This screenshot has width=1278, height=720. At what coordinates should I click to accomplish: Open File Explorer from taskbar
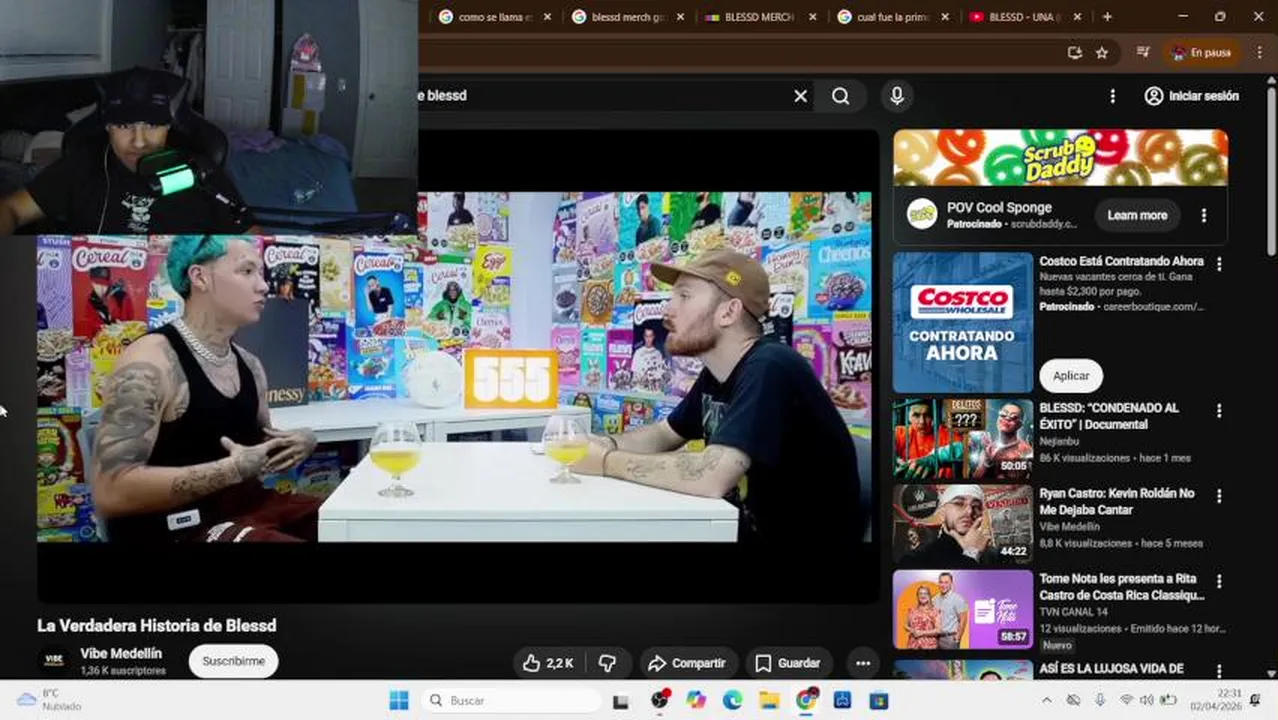769,701
